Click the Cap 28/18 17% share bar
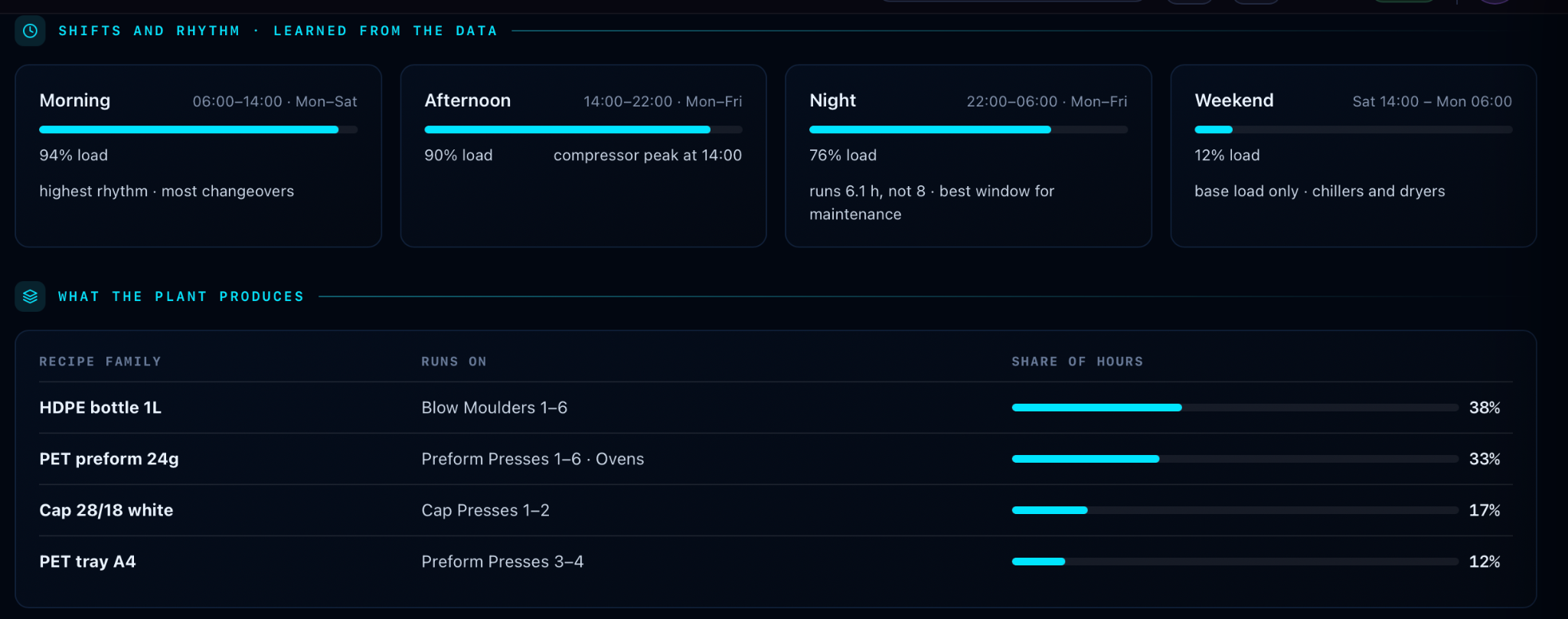The image size is (1568, 619). [1235, 510]
